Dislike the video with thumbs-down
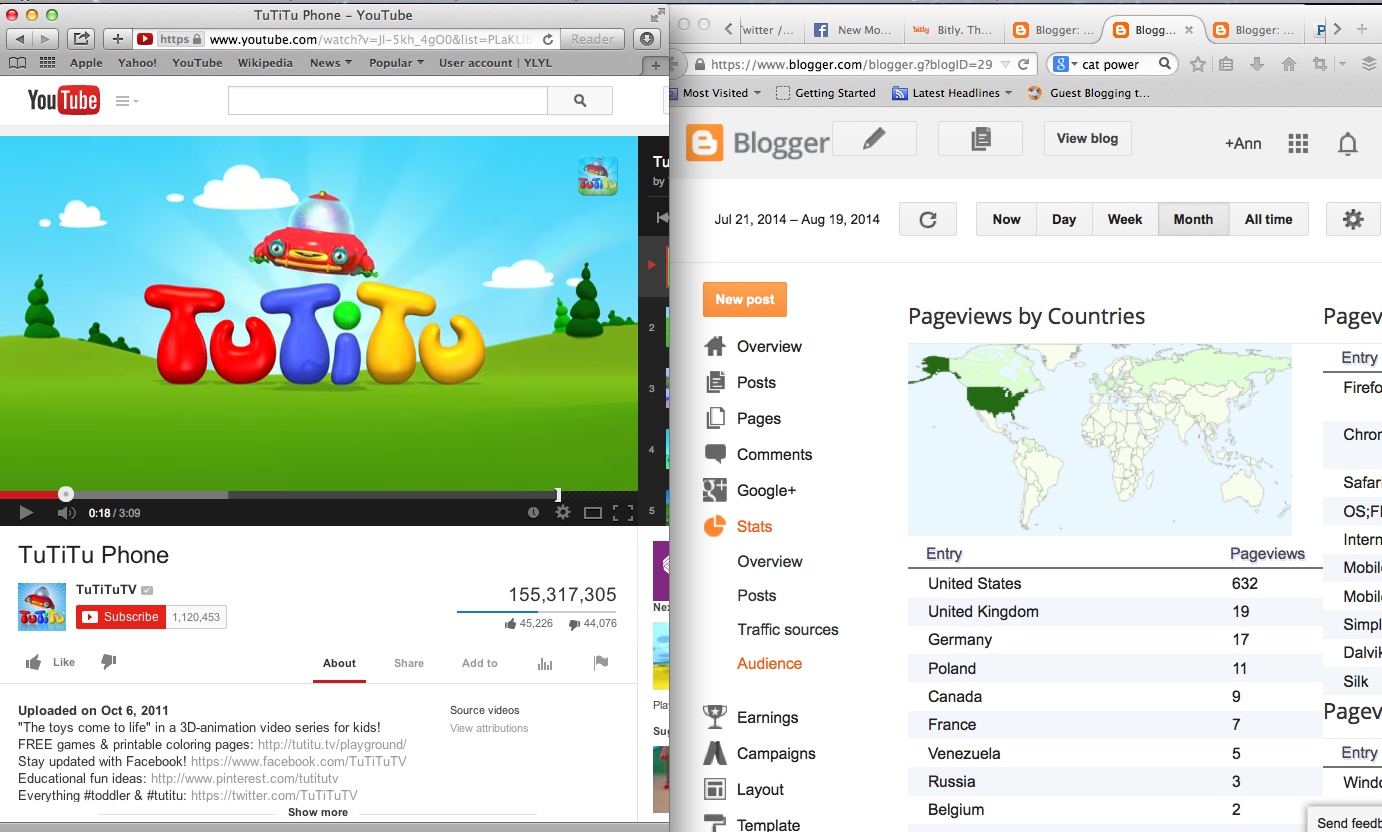The height and width of the screenshot is (832, 1382). [109, 662]
